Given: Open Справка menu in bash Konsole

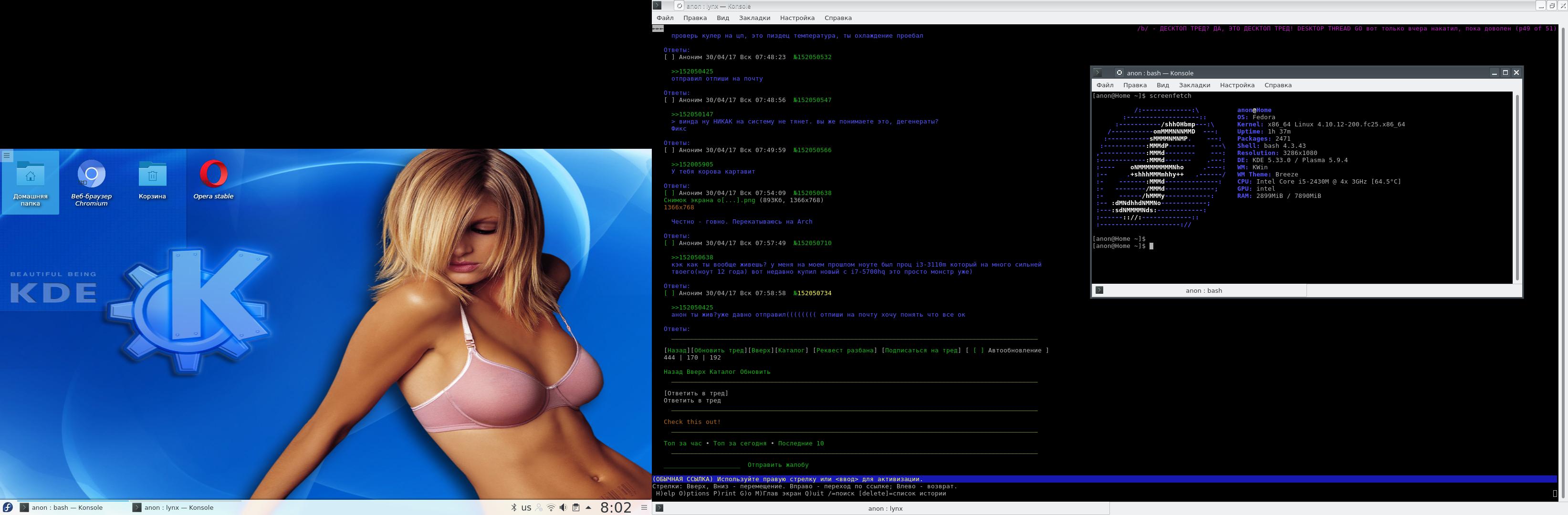Looking at the screenshot, I should click(x=1278, y=85).
